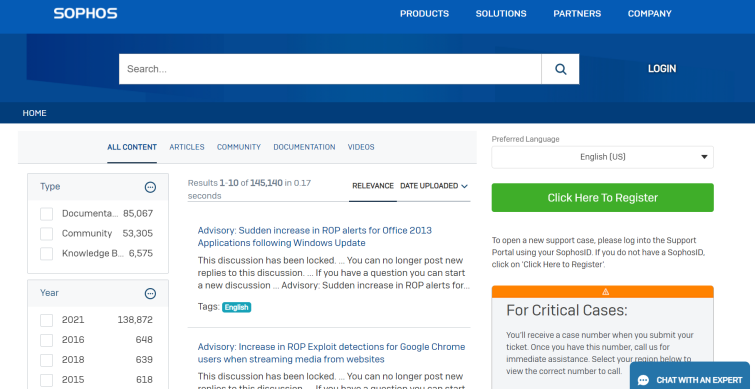The width and height of the screenshot is (755, 389).
Task: Click the 53,305 Community count
Action: point(138,234)
